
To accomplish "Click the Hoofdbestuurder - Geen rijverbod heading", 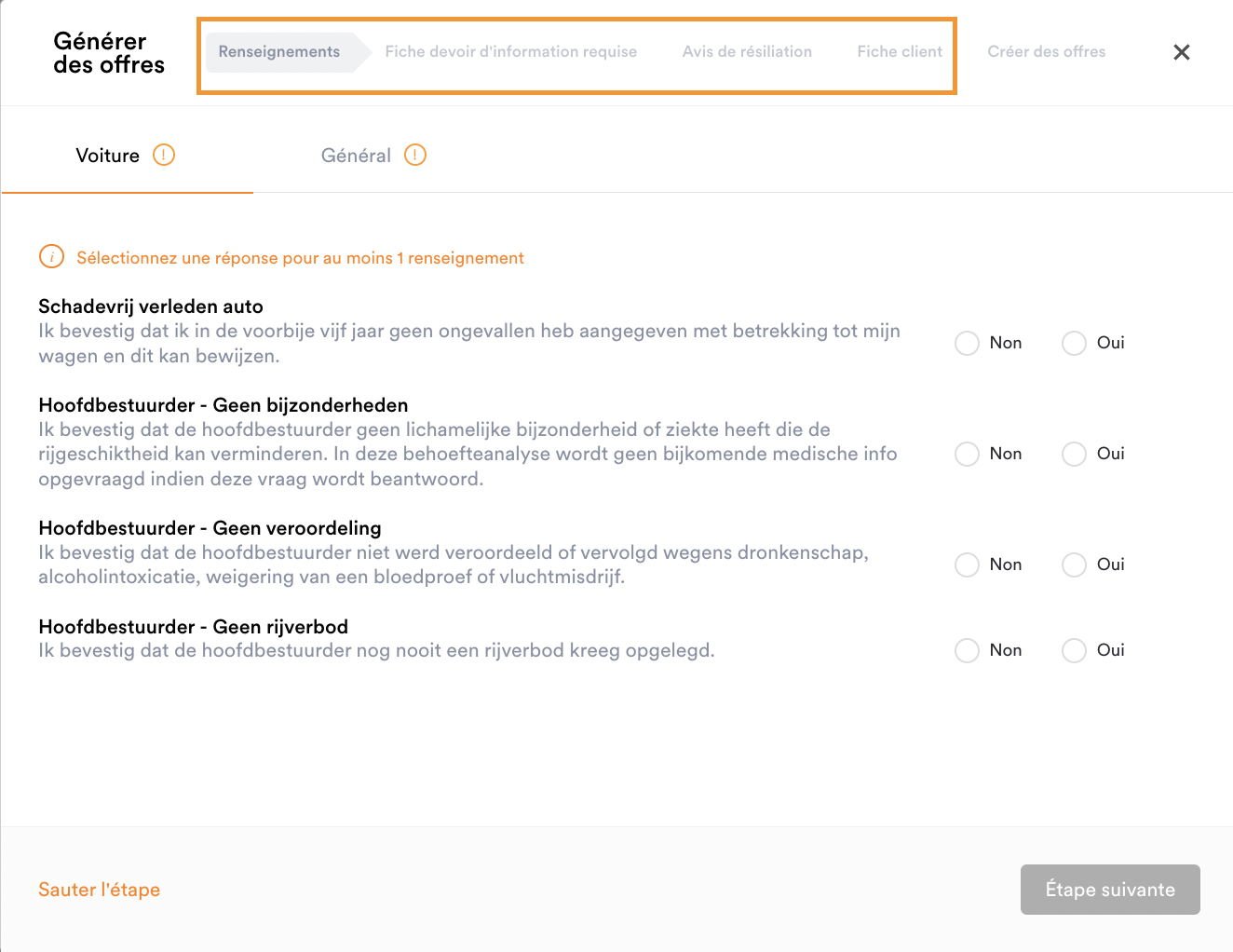I will tap(194, 627).
